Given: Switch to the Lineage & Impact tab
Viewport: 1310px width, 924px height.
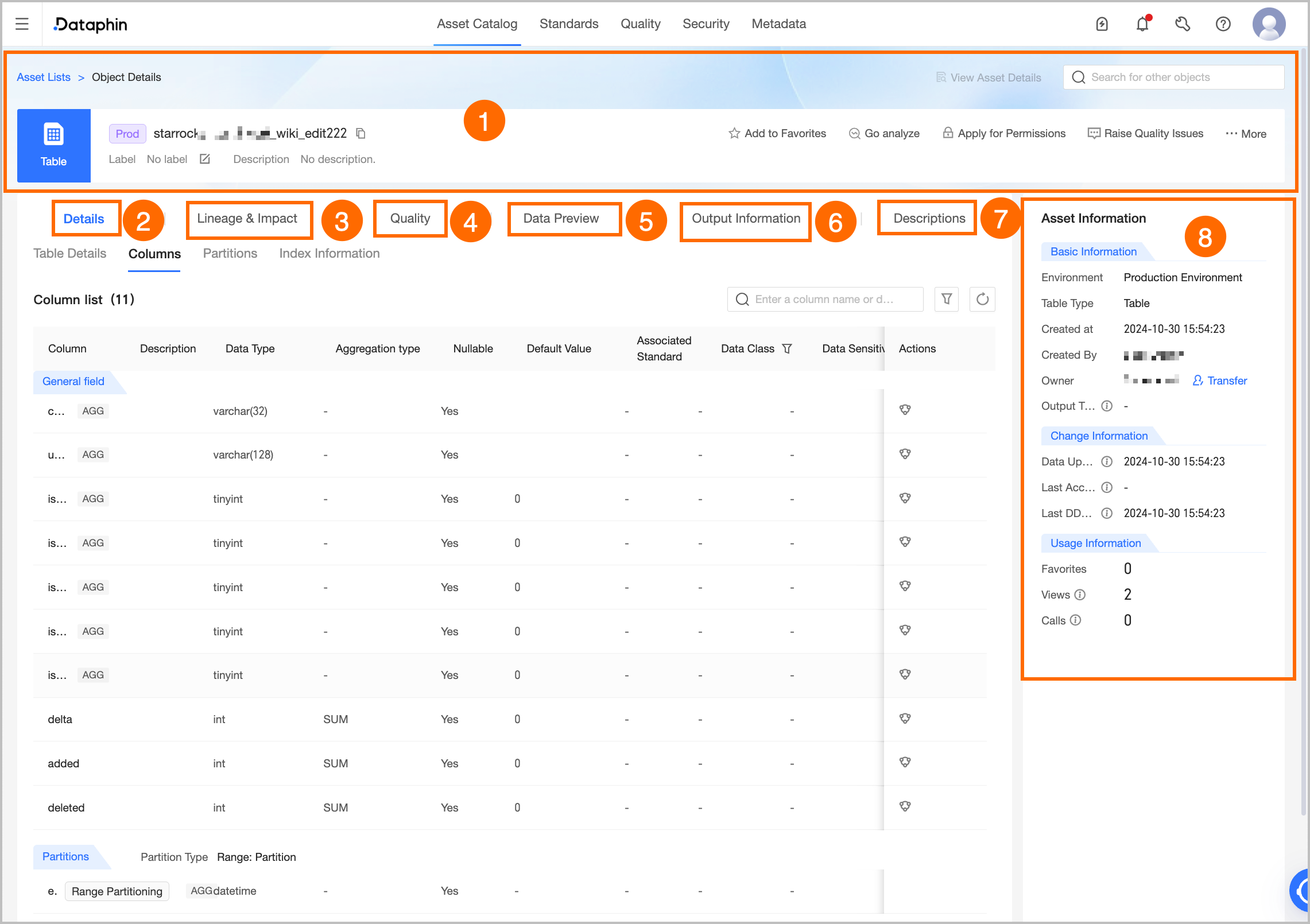Looking at the screenshot, I should click(247, 218).
